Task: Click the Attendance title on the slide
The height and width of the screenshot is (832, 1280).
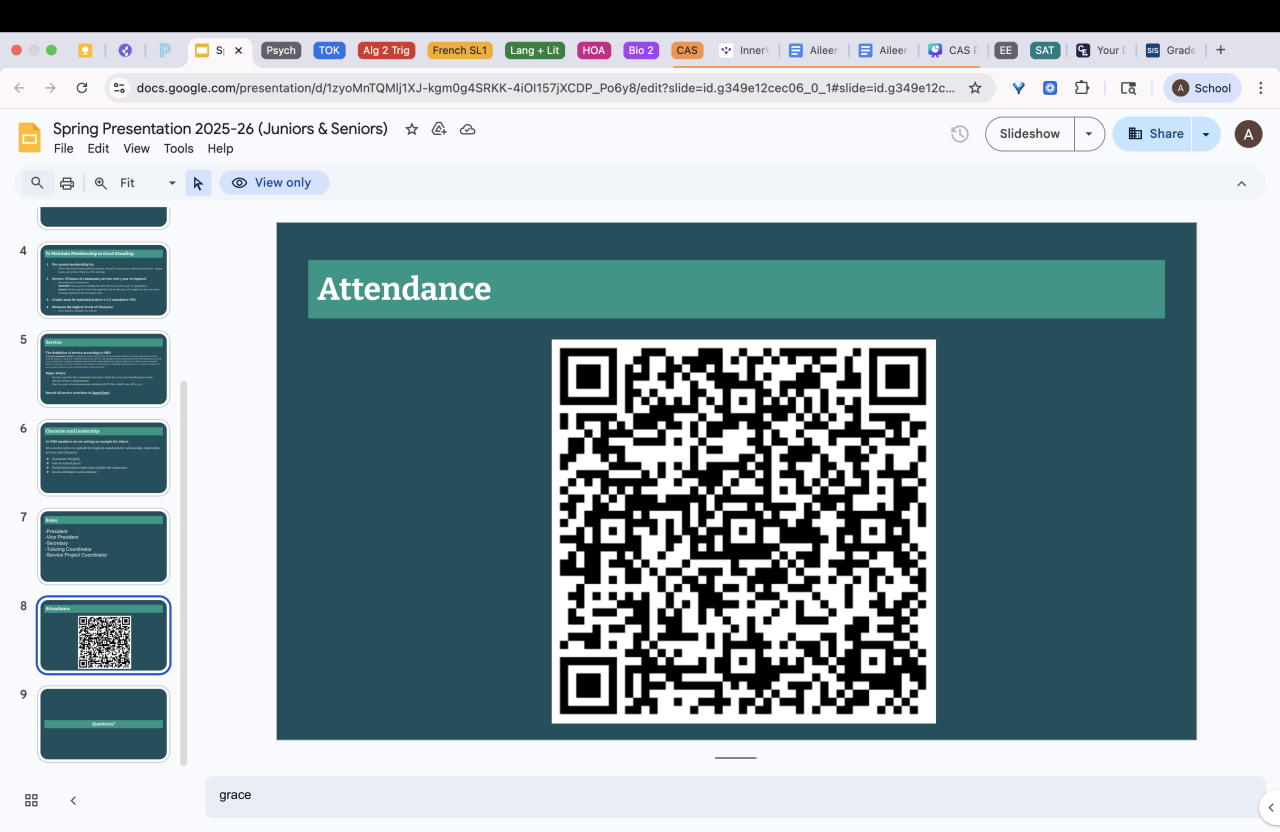Action: 404,289
